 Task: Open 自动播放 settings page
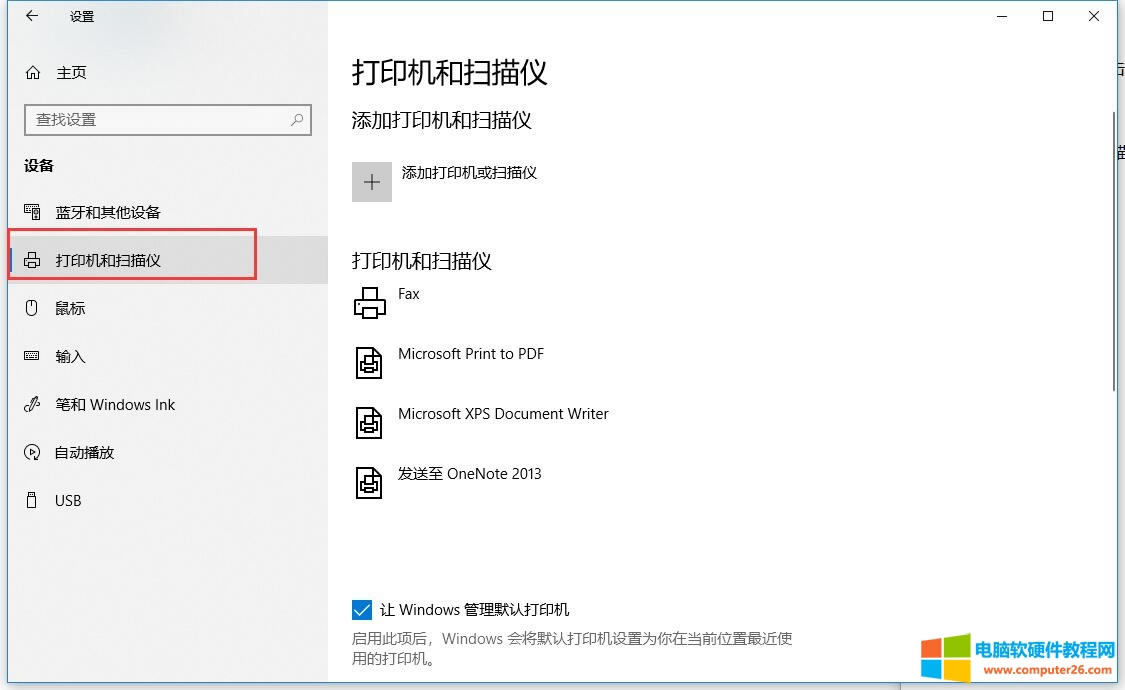pos(168,452)
